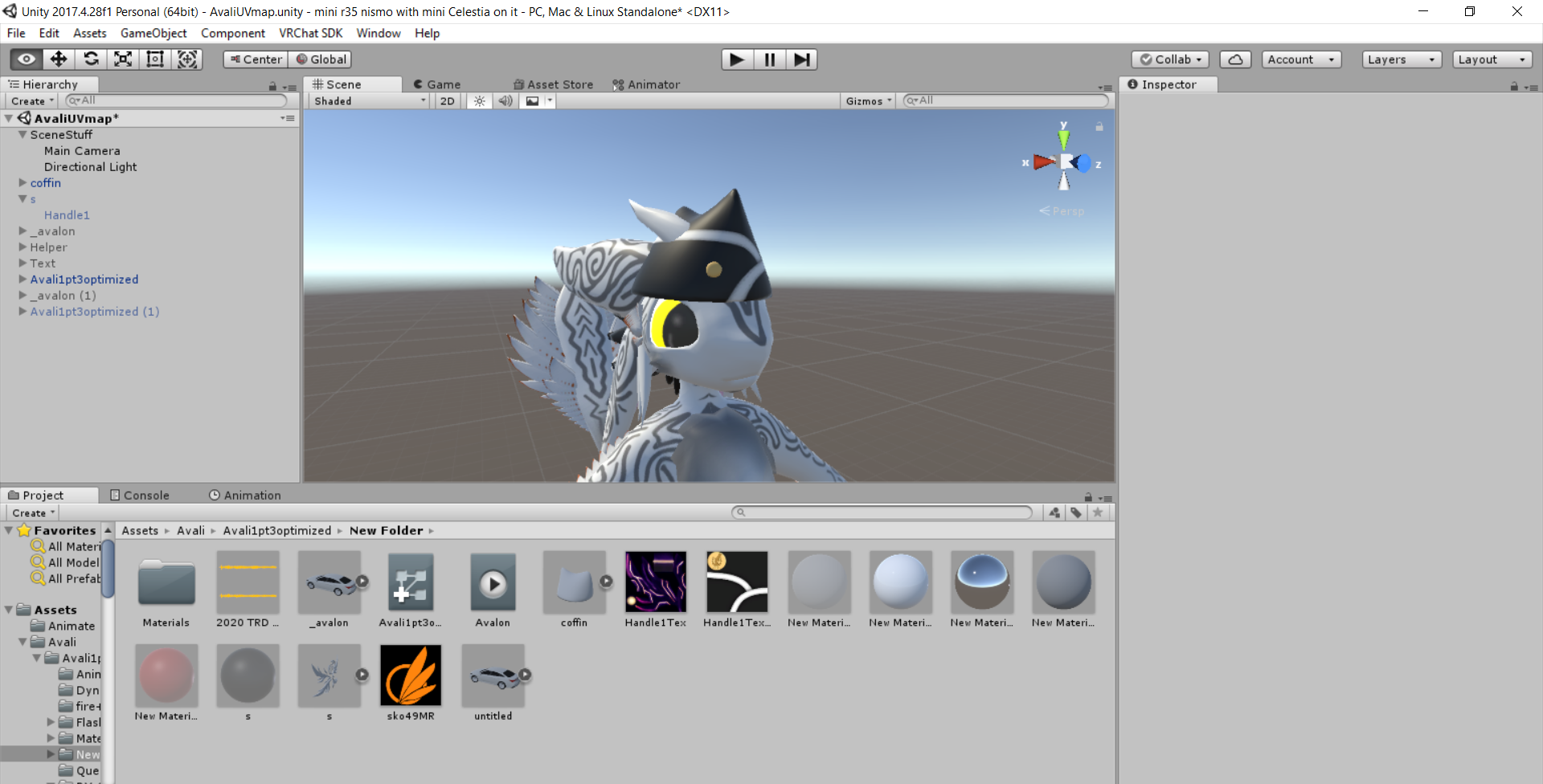
Task: Open the Window menu
Action: 379,33
